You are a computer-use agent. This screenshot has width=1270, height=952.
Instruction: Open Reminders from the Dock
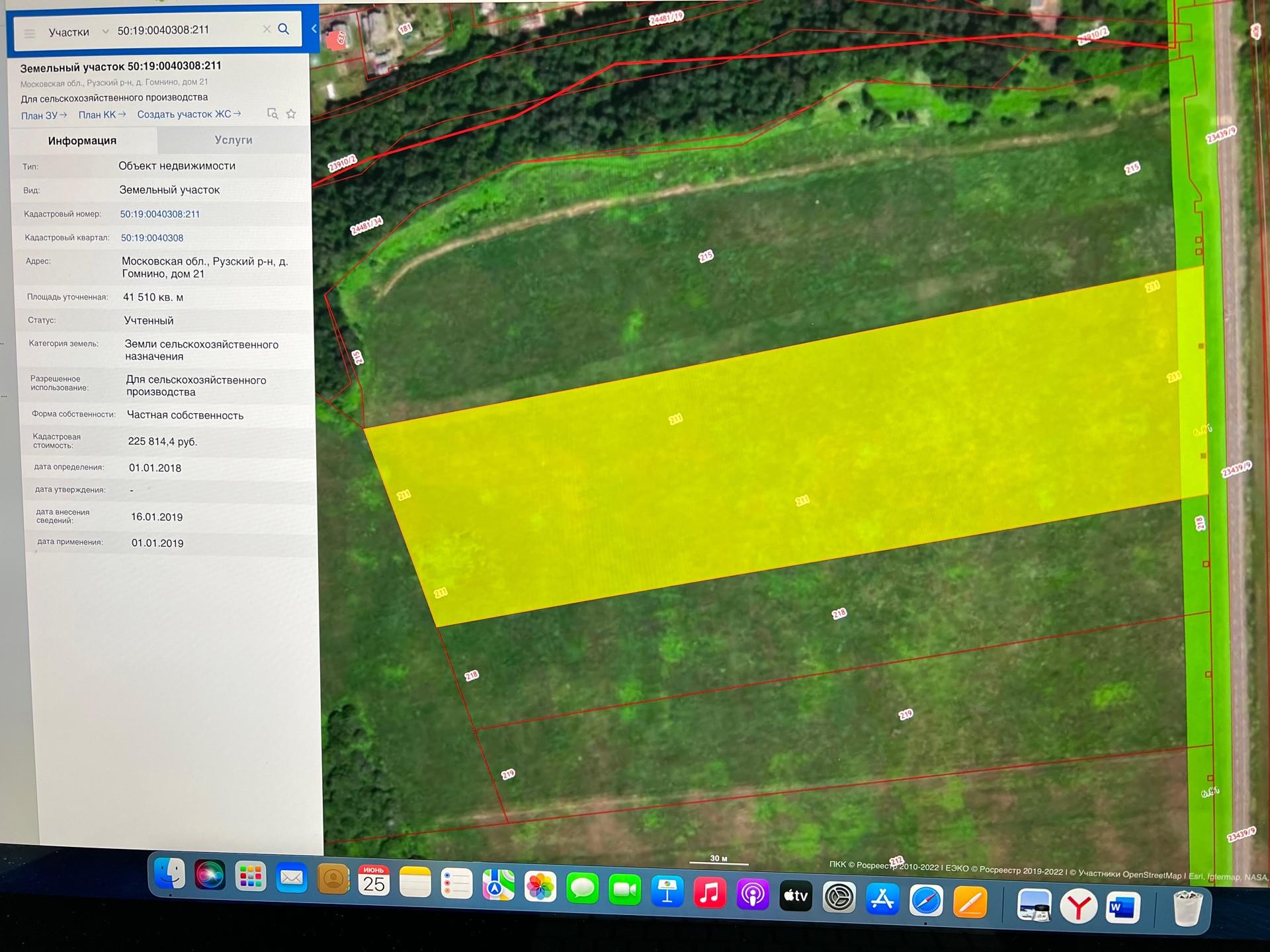[x=457, y=884]
